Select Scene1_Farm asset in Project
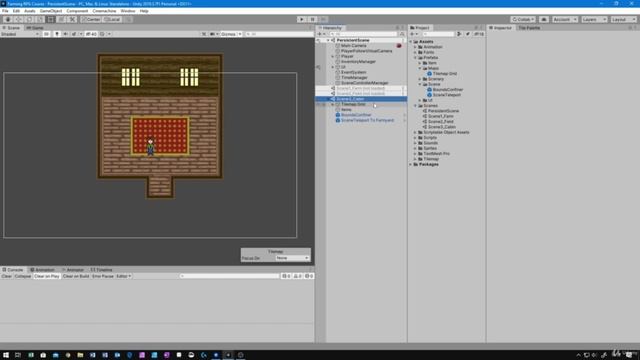 coord(440,116)
